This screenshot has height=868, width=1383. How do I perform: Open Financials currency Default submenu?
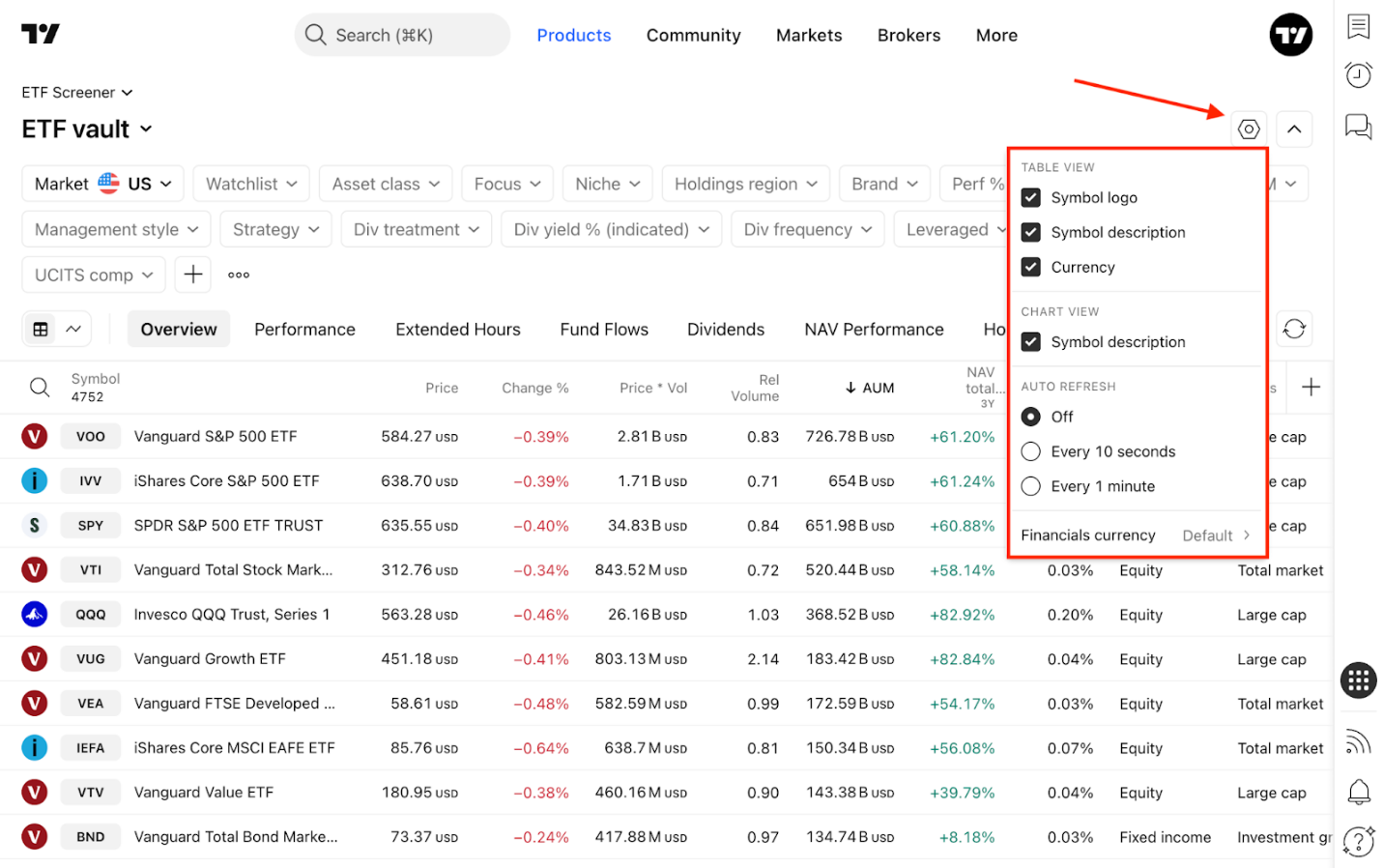[1137, 535]
